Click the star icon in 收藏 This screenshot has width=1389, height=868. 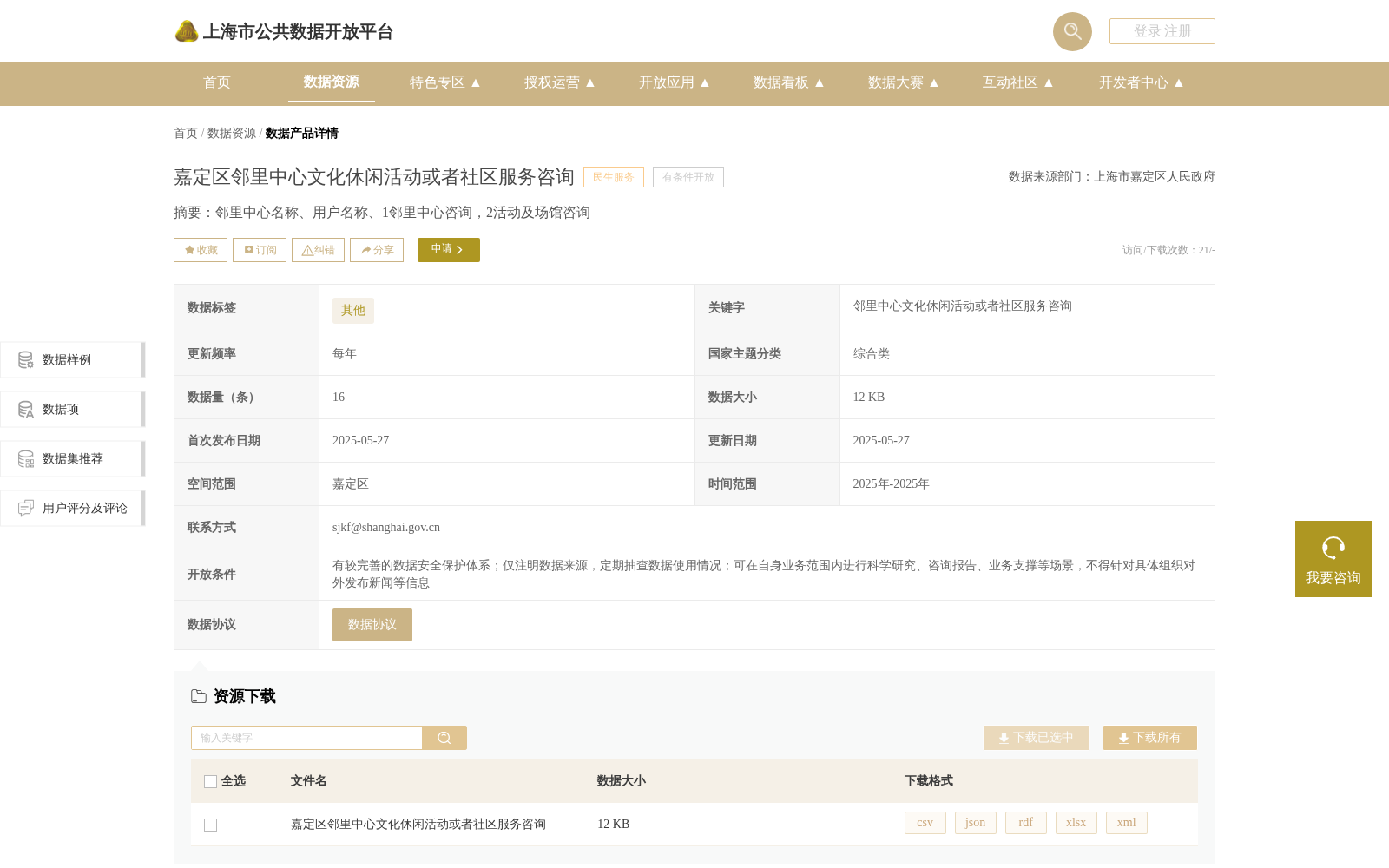coord(189,250)
